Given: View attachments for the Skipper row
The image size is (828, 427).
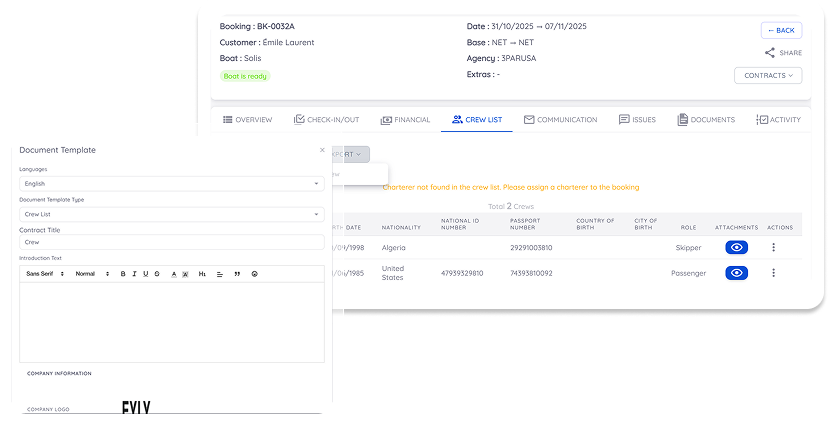Looking at the screenshot, I should 736,247.
